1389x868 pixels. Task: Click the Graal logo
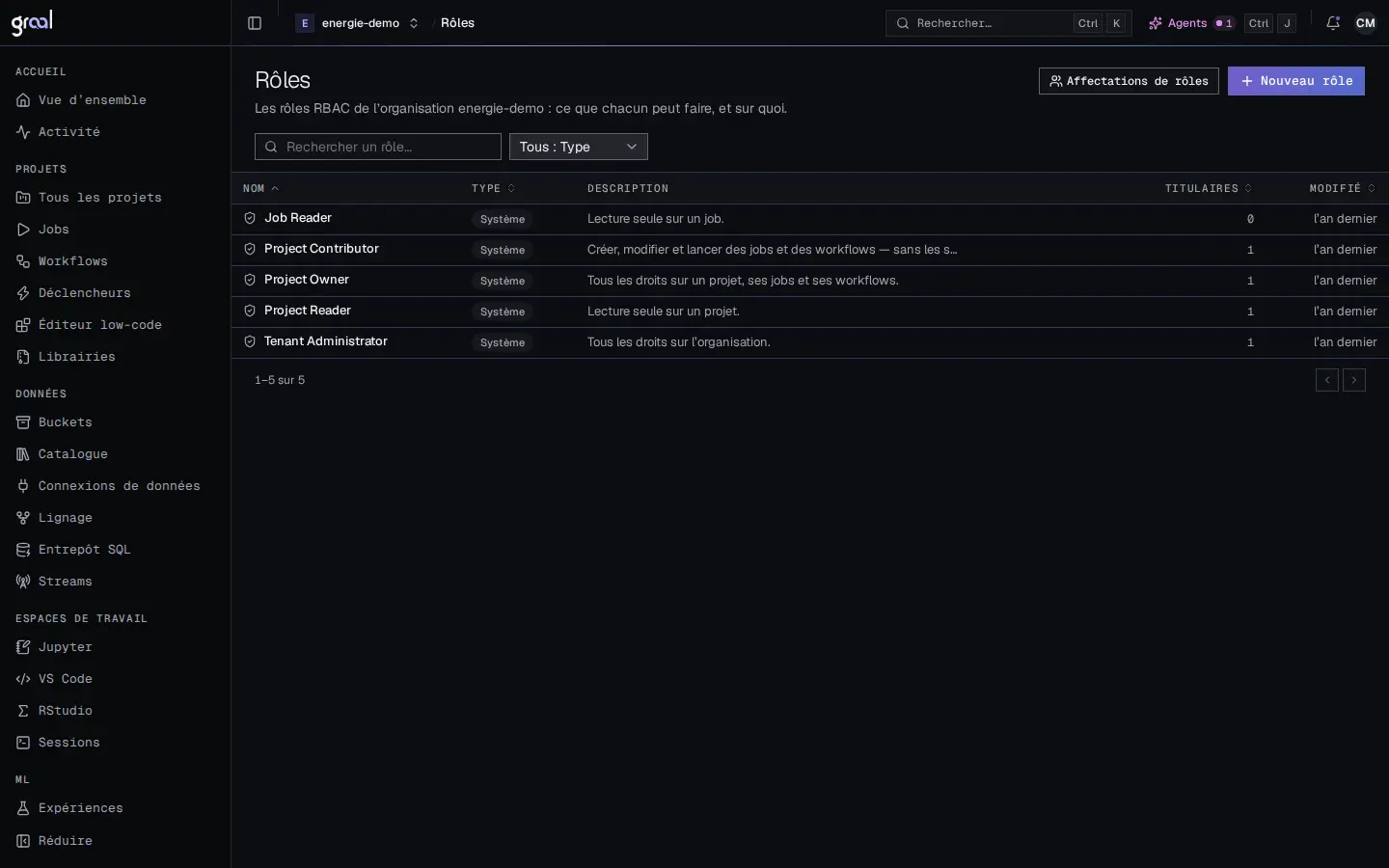coord(32,22)
